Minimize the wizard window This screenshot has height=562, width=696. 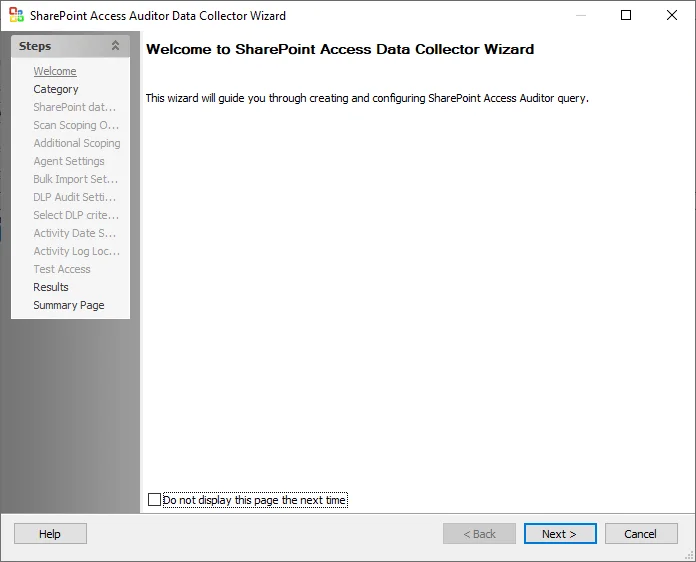click(x=581, y=15)
